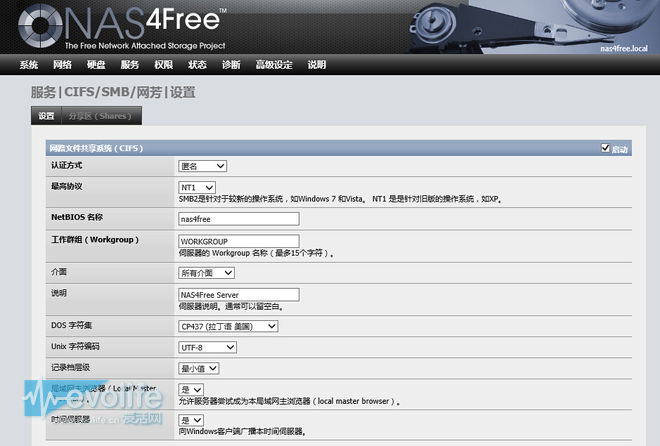The width and height of the screenshot is (660, 446).
Task: Click the 认证方式 label
Action: (67, 165)
